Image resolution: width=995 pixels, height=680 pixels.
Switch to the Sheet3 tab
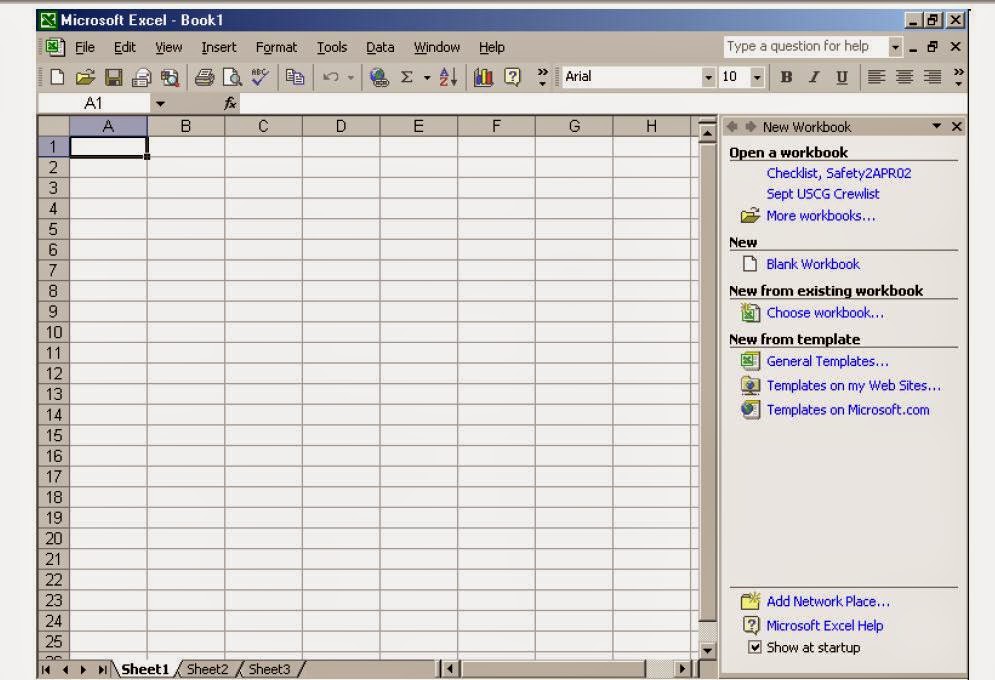point(269,669)
